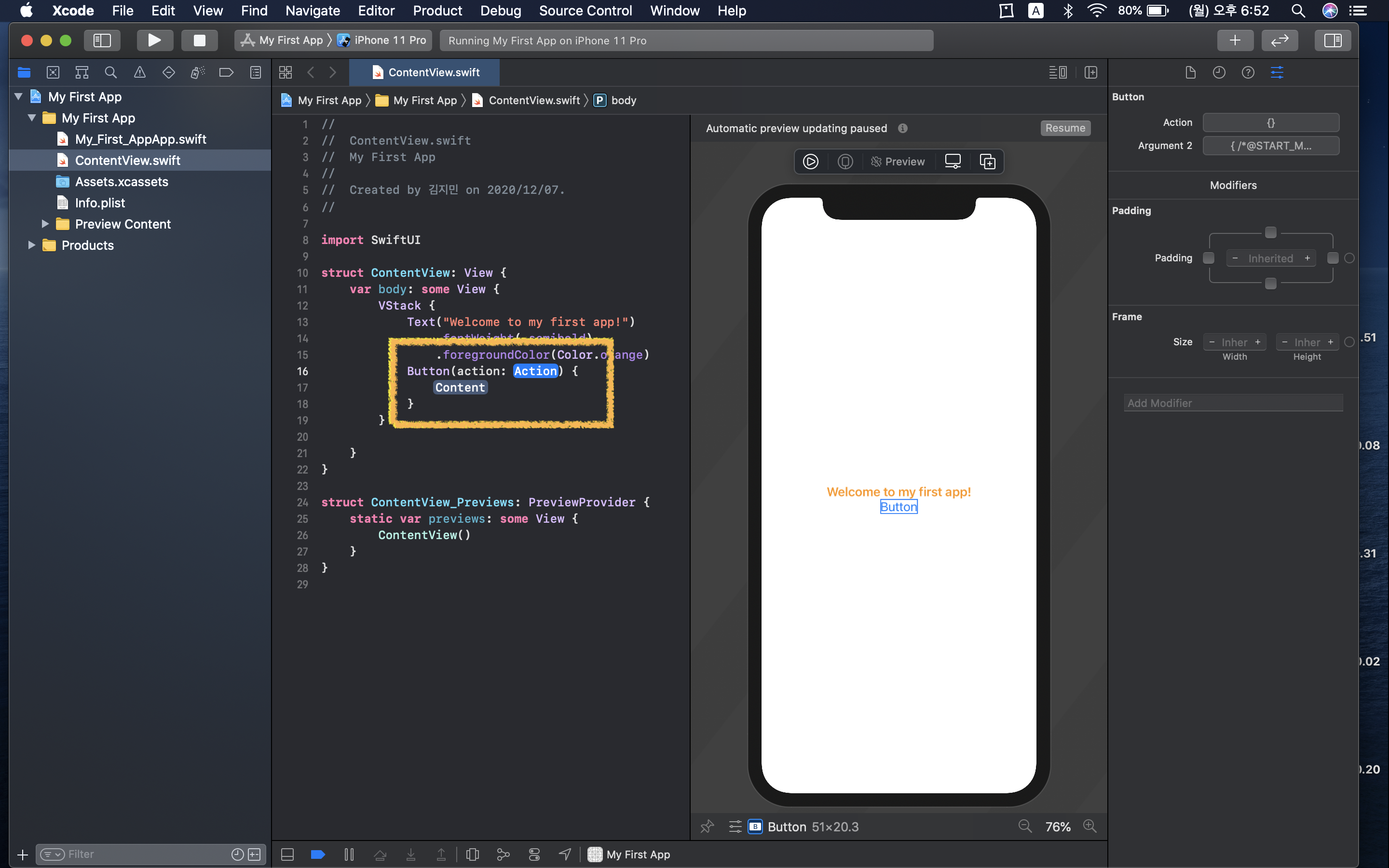Viewport: 1389px width, 868px height.
Task: Select the ContentView.swift editor tab
Action: click(425, 72)
